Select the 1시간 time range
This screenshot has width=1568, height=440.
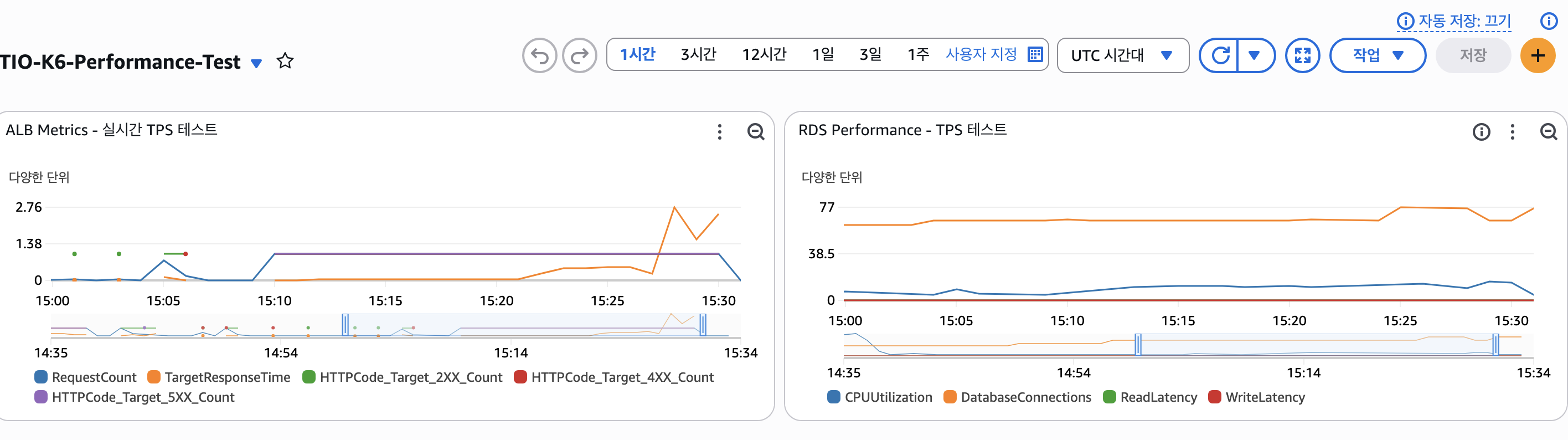coord(637,54)
